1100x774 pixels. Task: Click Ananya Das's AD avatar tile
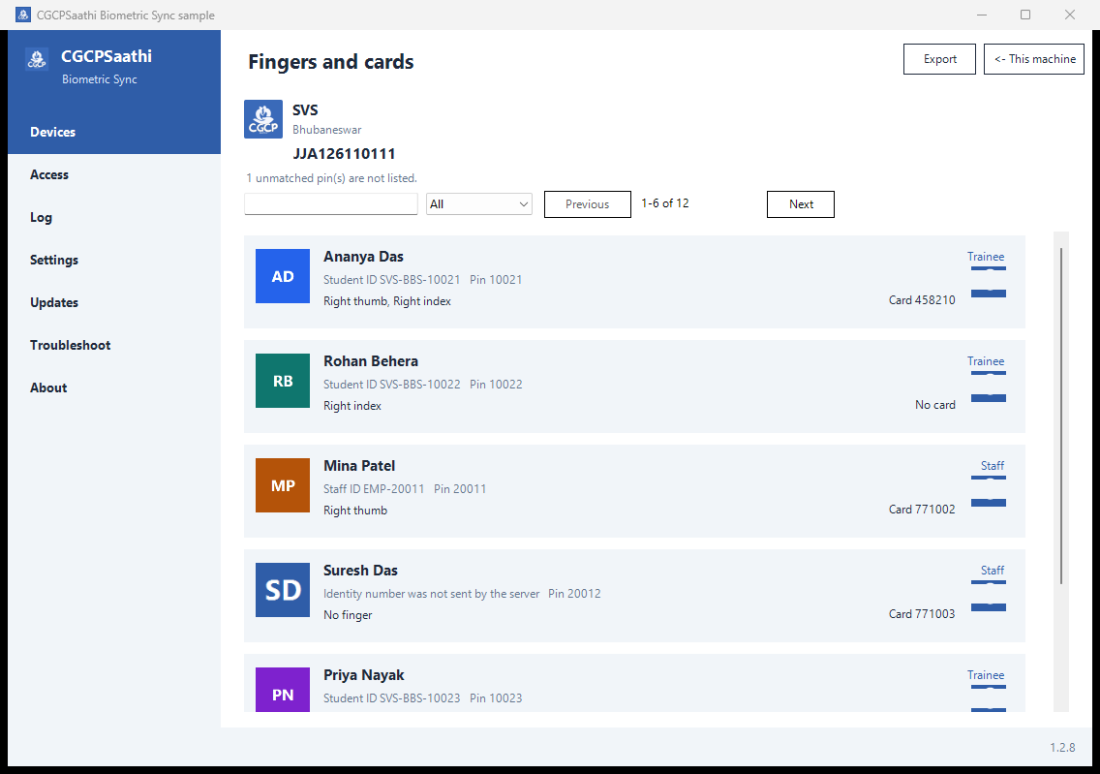[282, 276]
